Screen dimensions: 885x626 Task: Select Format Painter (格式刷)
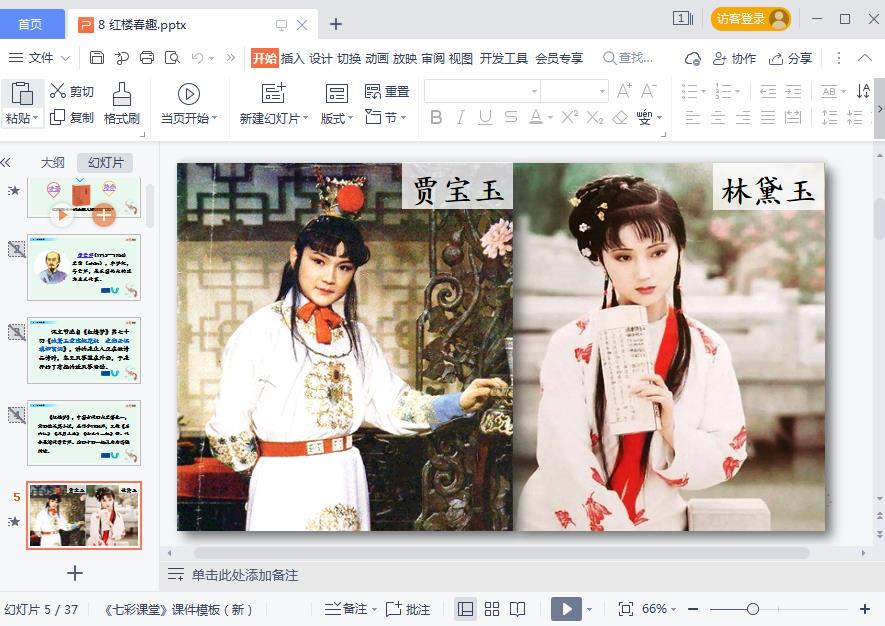(122, 103)
